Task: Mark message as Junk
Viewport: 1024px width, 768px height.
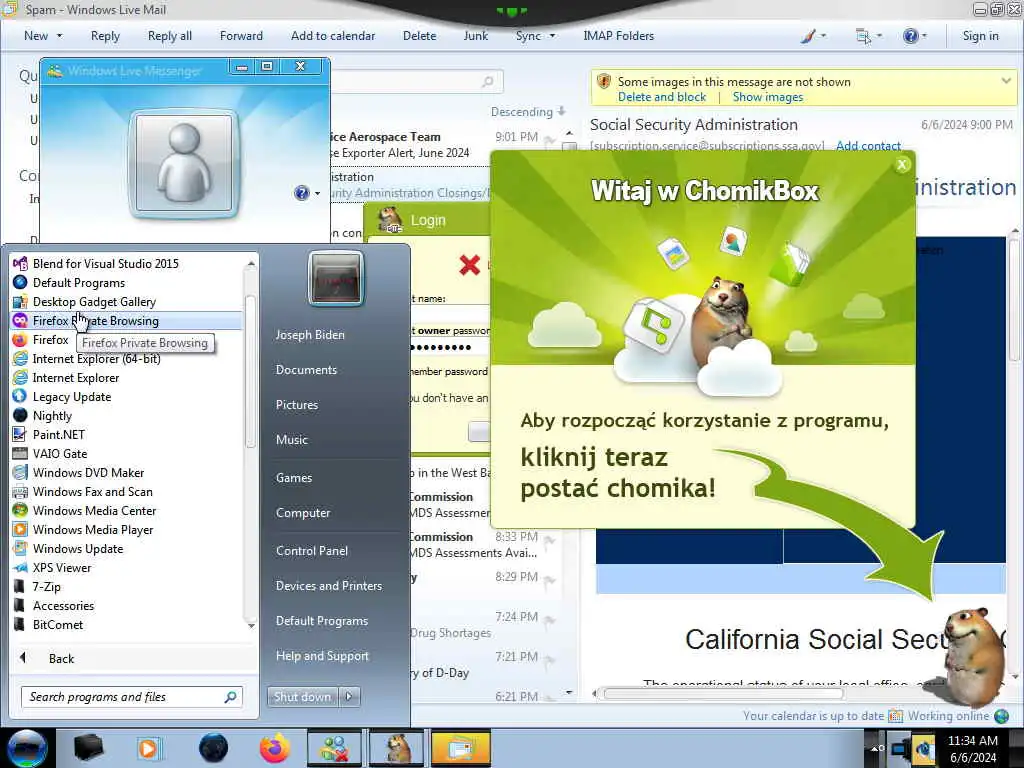Action: click(x=475, y=36)
